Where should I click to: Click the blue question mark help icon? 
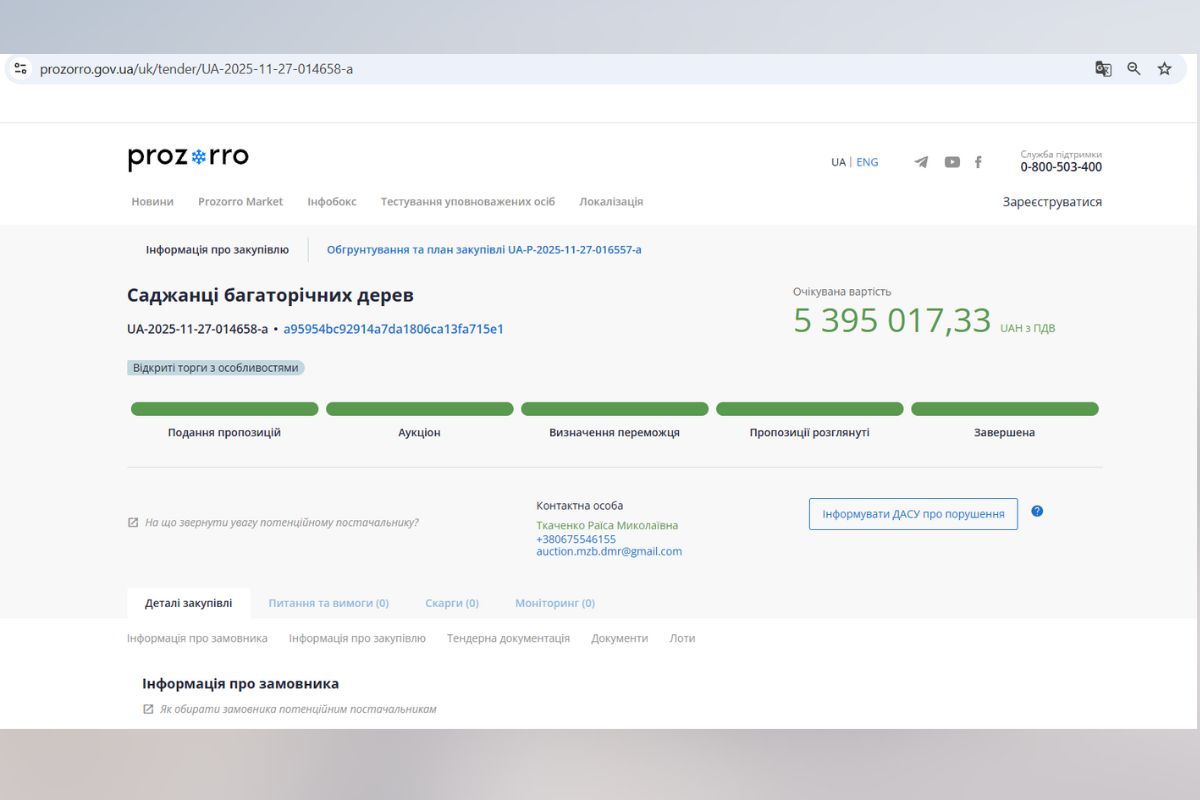1037,511
